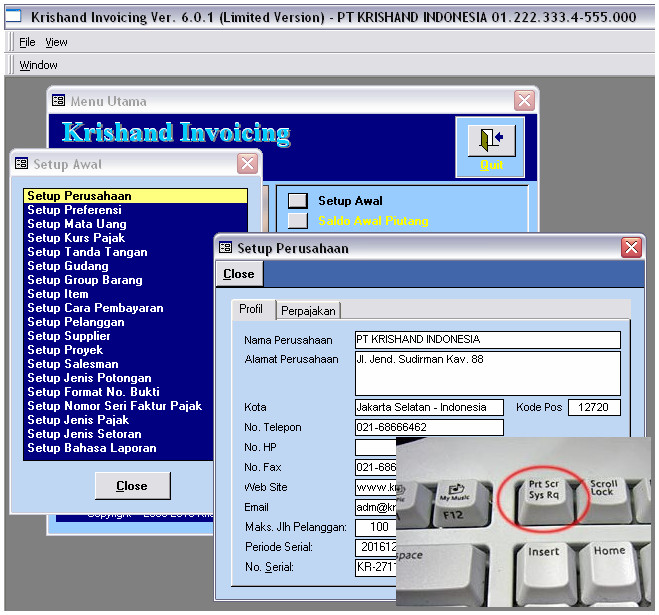Image resolution: width=659 pixels, height=615 pixels.
Task: Click the Maks. Jlh Pelanggan field
Action: pos(376,527)
